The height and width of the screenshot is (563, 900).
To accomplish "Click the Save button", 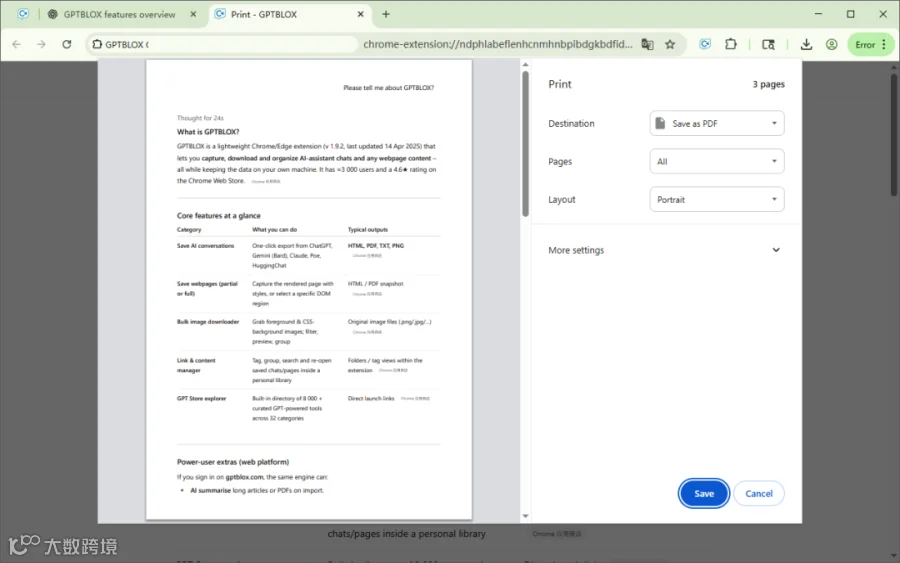I will 704,494.
